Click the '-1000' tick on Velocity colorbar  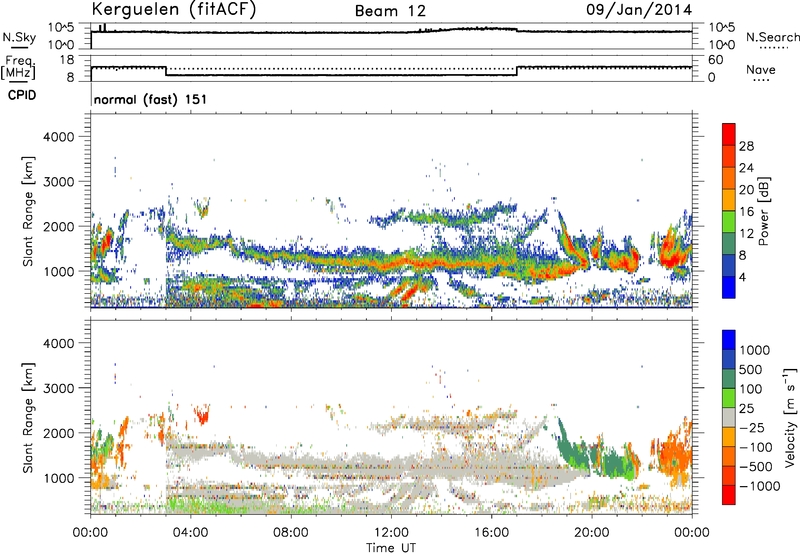pos(759,486)
